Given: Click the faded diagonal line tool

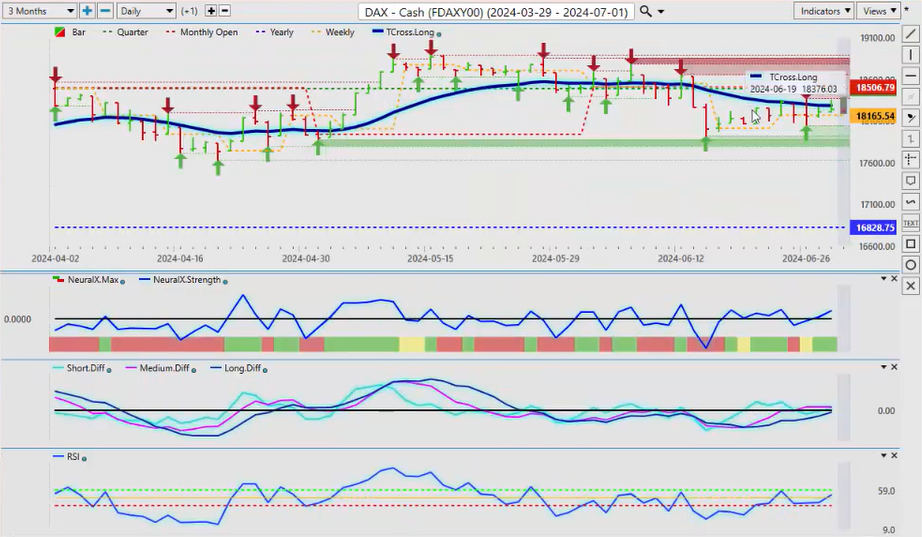Looking at the screenshot, I should [x=911, y=96].
